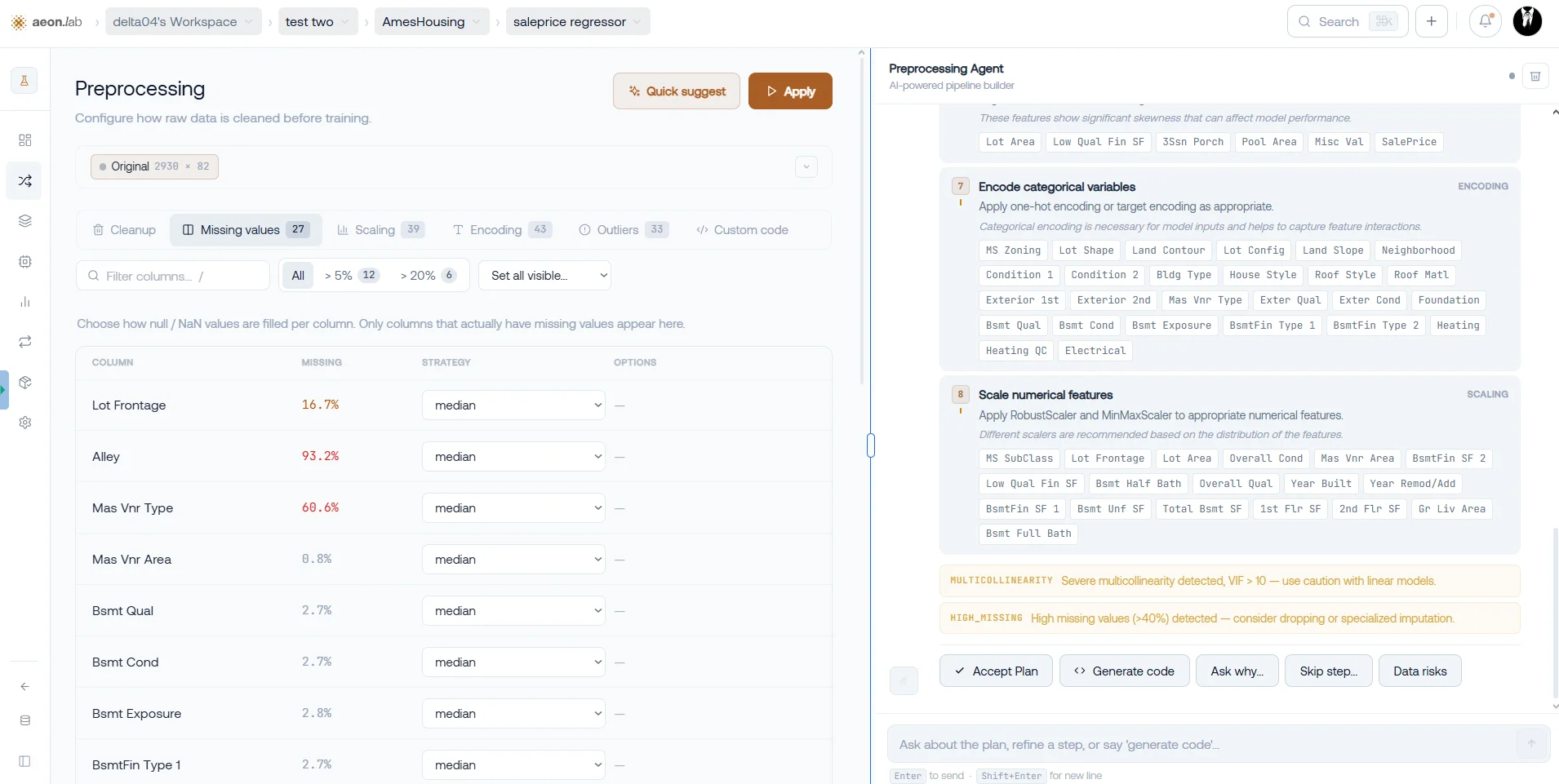Open the user avatar menu
The image size is (1559, 784).
click(x=1527, y=21)
